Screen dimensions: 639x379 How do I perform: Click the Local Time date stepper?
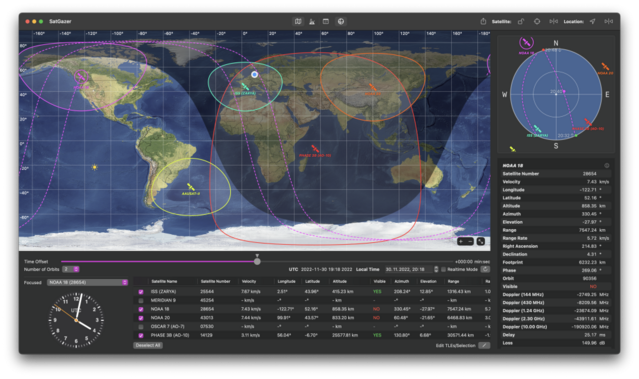point(436,269)
